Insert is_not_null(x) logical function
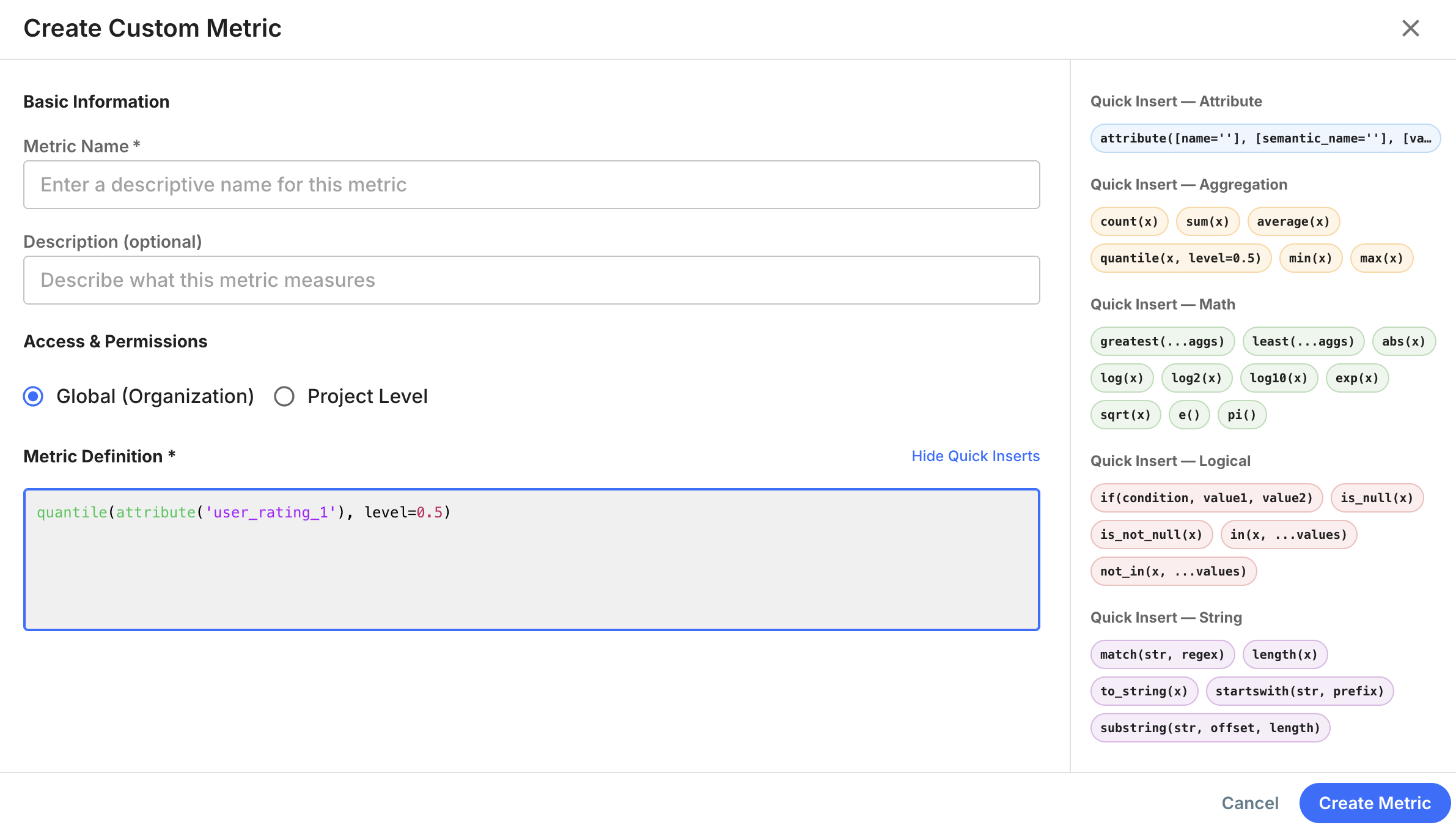The height and width of the screenshot is (833, 1456). click(x=1151, y=535)
